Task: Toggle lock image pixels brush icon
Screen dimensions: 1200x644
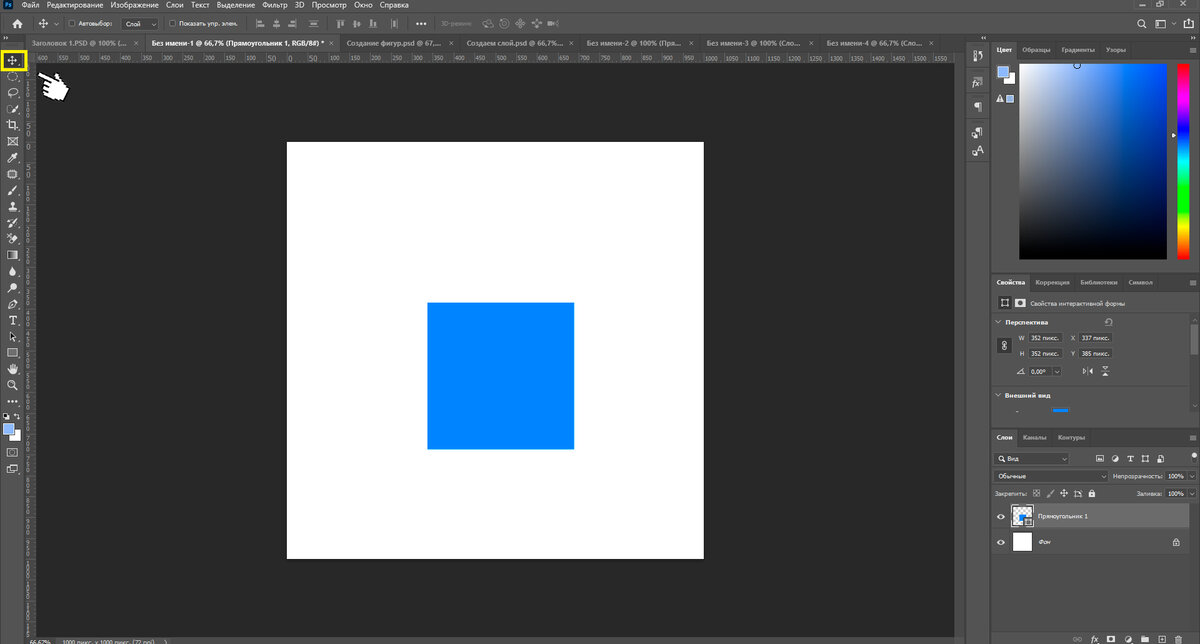Action: pos(1050,494)
